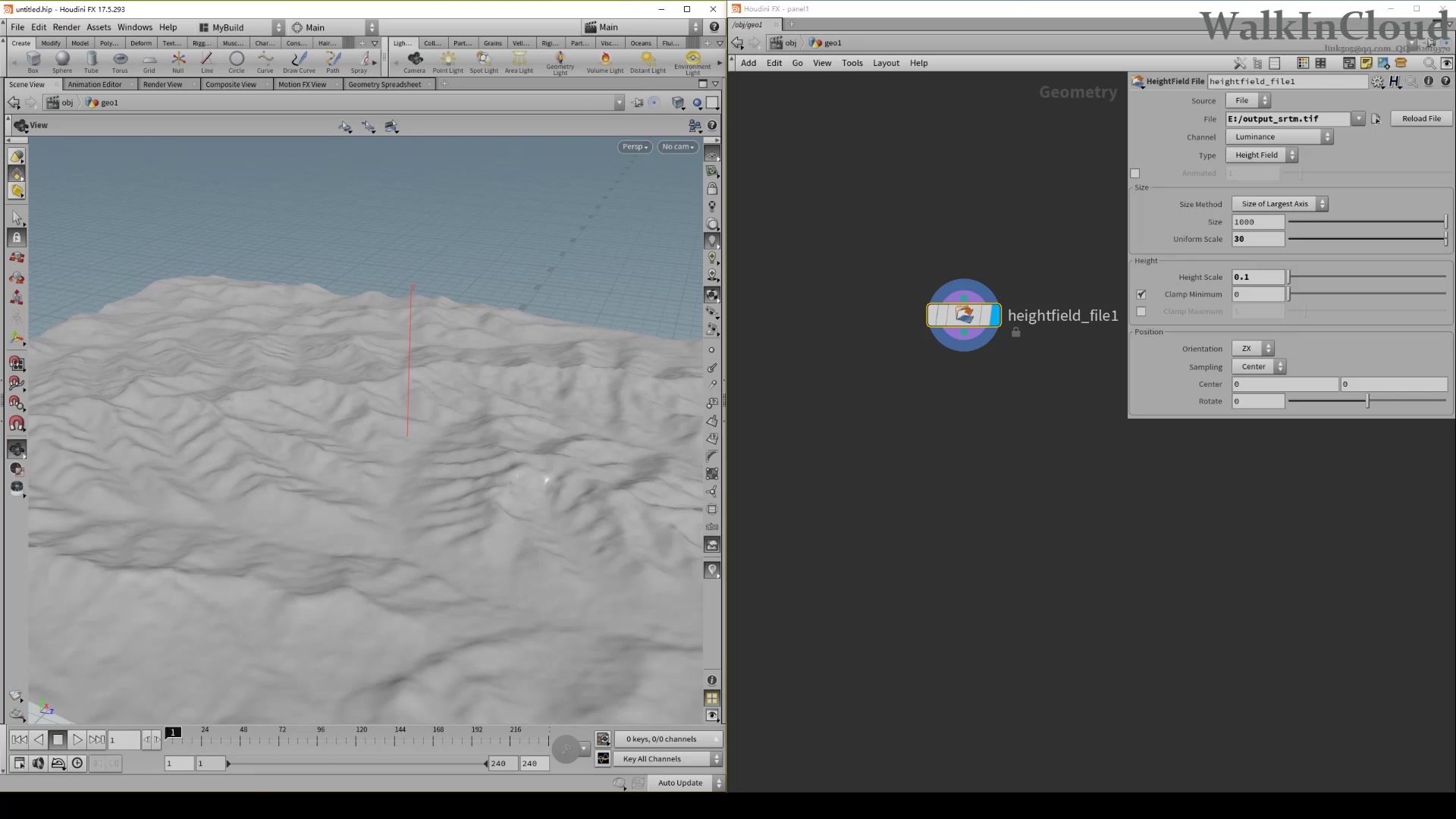Screen dimensions: 1456x819
Task: Open the Size Method dropdown
Action: point(1279,204)
